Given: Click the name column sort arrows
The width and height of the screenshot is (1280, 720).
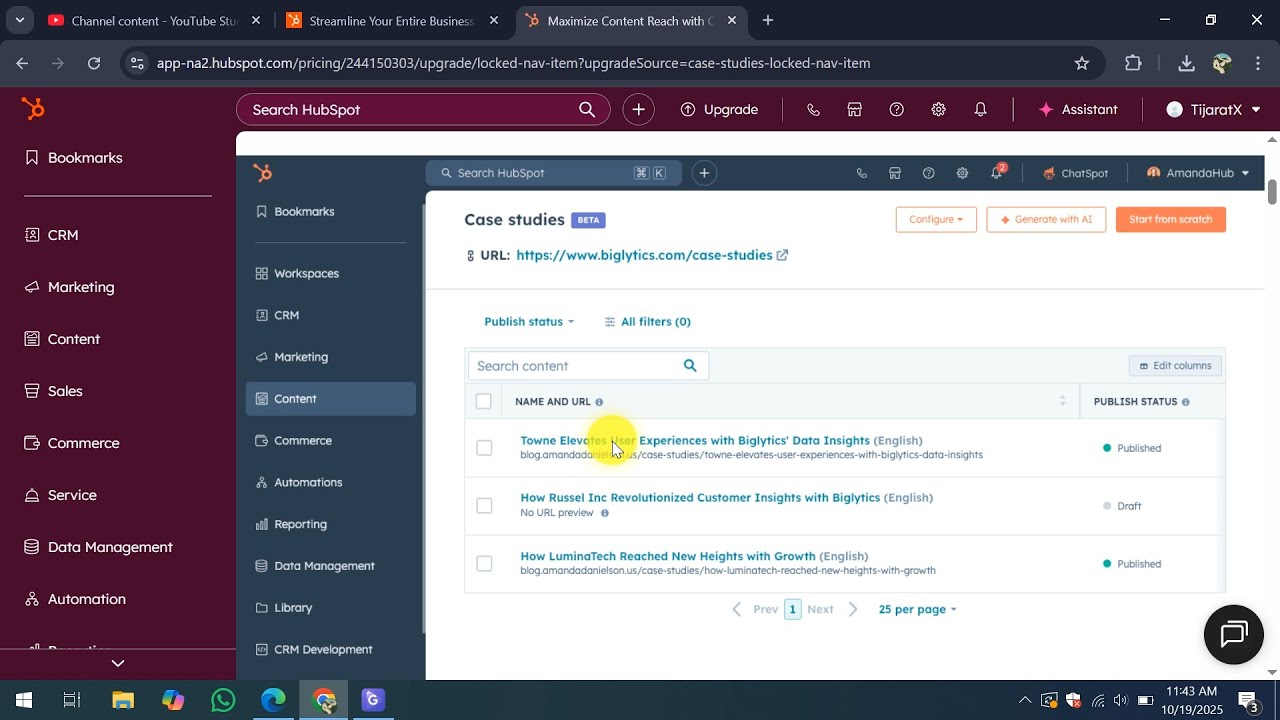Looking at the screenshot, I should click(x=1062, y=401).
